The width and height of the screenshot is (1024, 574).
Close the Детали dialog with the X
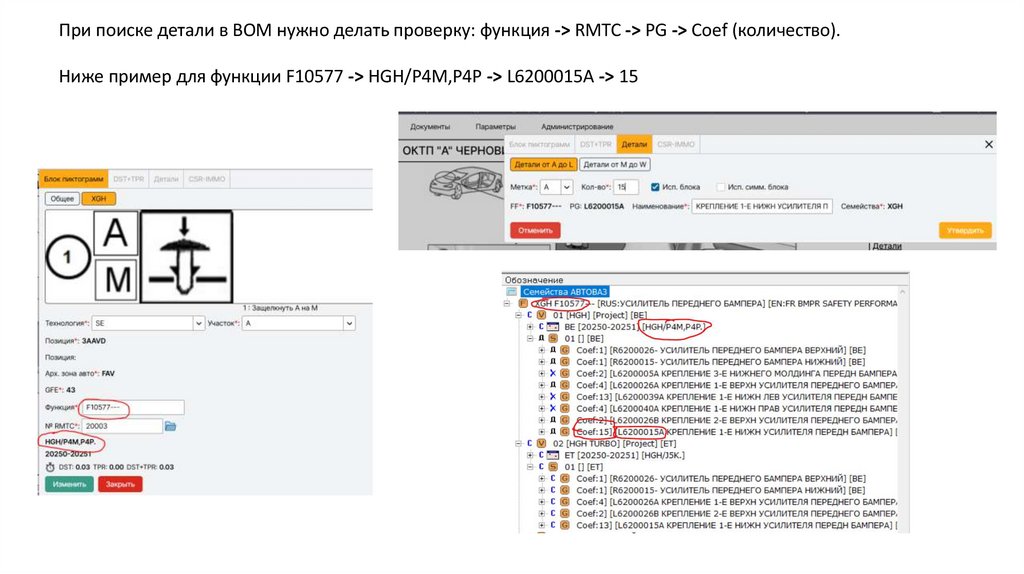click(x=989, y=144)
